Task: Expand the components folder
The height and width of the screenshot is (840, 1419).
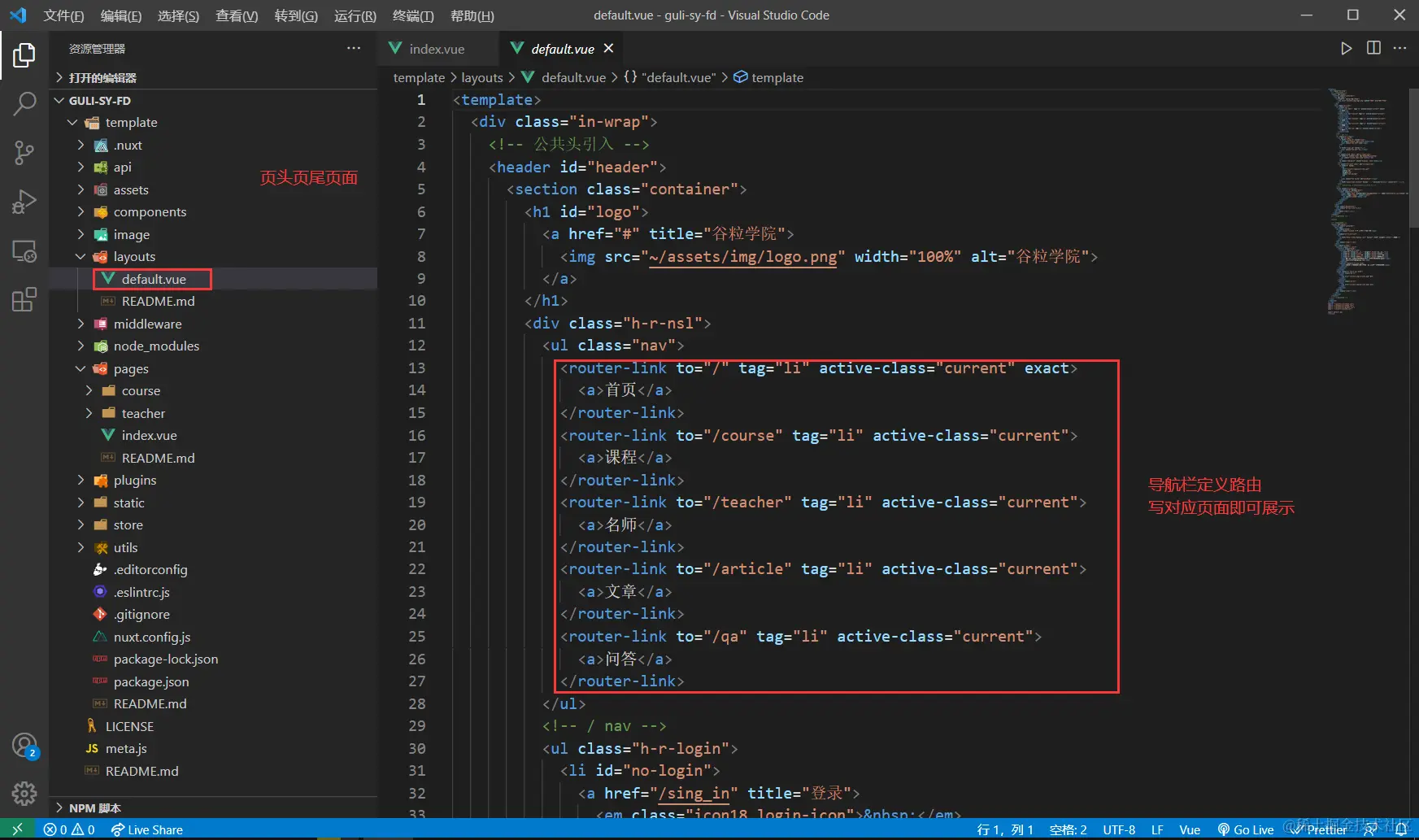Action: click(215, 212)
